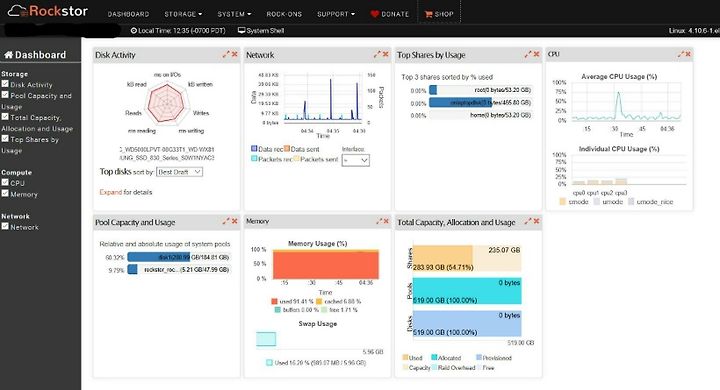Click the Allocated legend swatch
This screenshot has height=390, width=720.
434,357
